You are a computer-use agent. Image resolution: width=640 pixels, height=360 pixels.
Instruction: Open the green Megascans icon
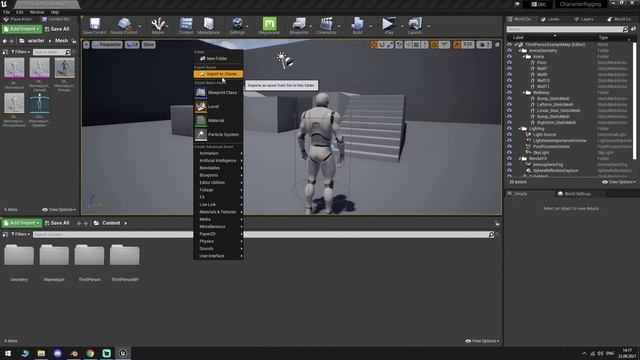(269, 26)
